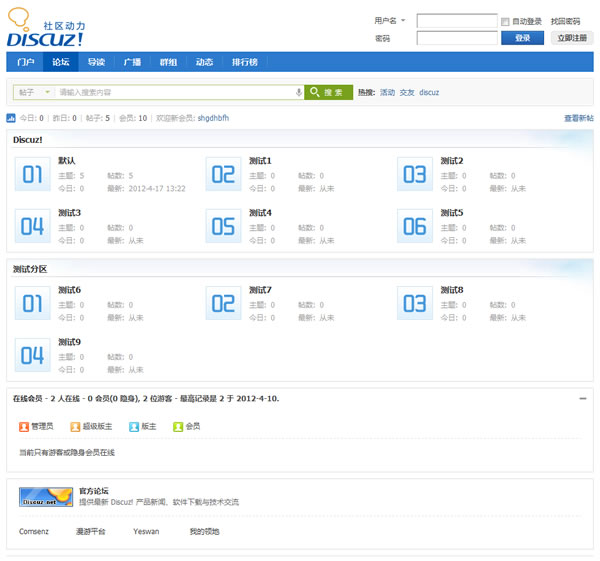This screenshot has height=561, width=600.
Task: Click latest post date 2012-4-17 13:22
Action: click(x=157, y=189)
